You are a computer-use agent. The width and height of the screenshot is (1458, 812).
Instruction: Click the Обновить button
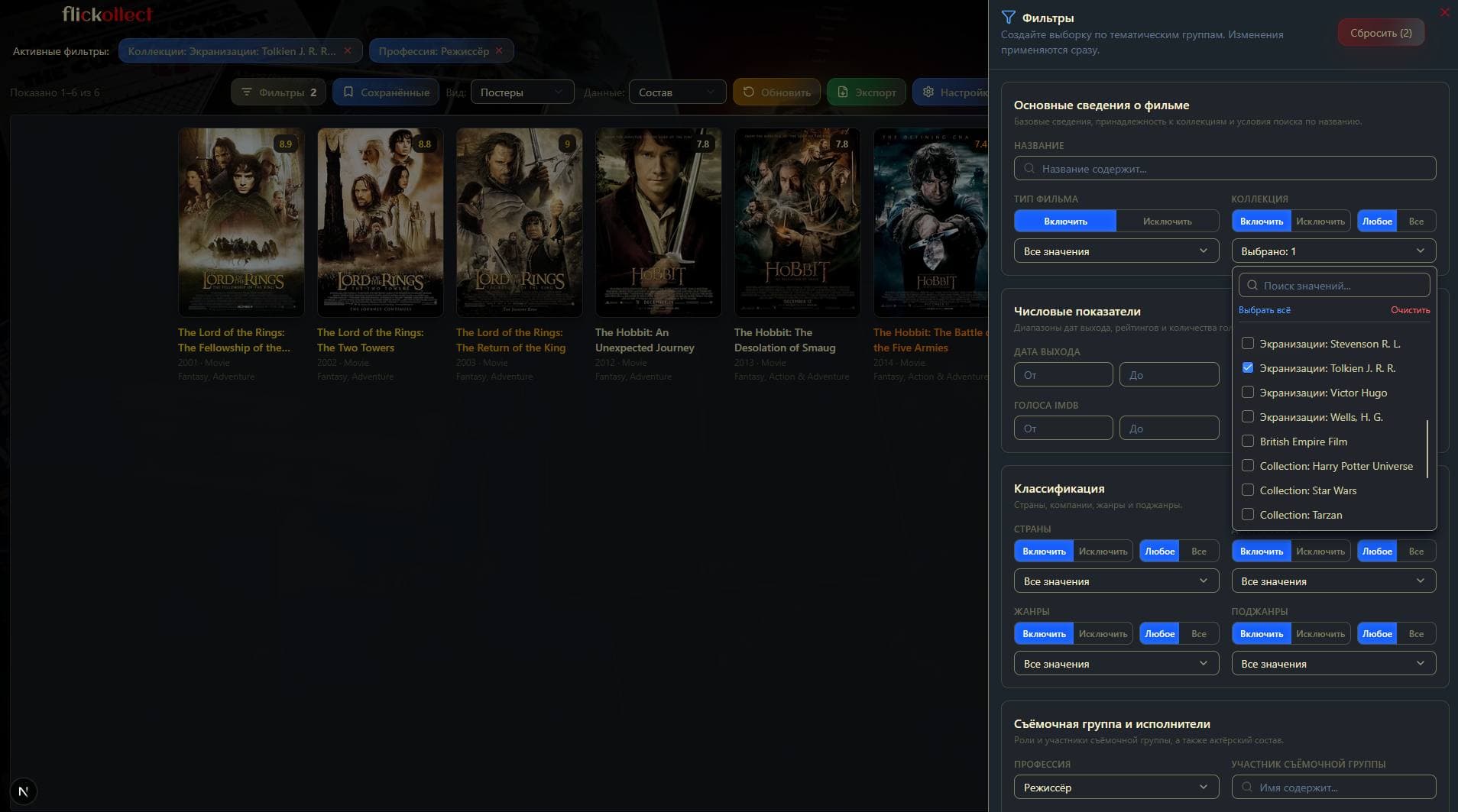coord(777,92)
